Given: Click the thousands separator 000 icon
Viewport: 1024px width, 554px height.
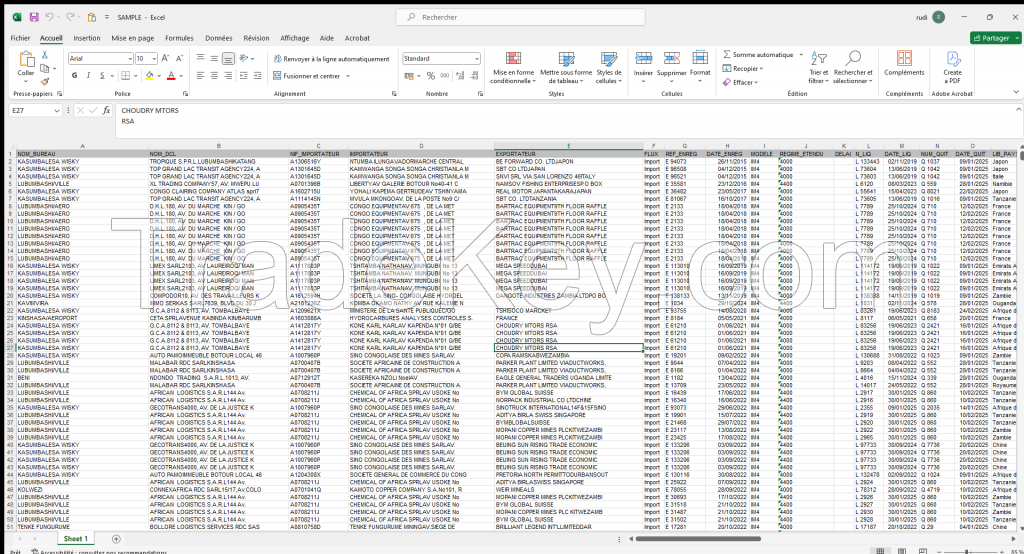Looking at the screenshot, I should point(445,76).
